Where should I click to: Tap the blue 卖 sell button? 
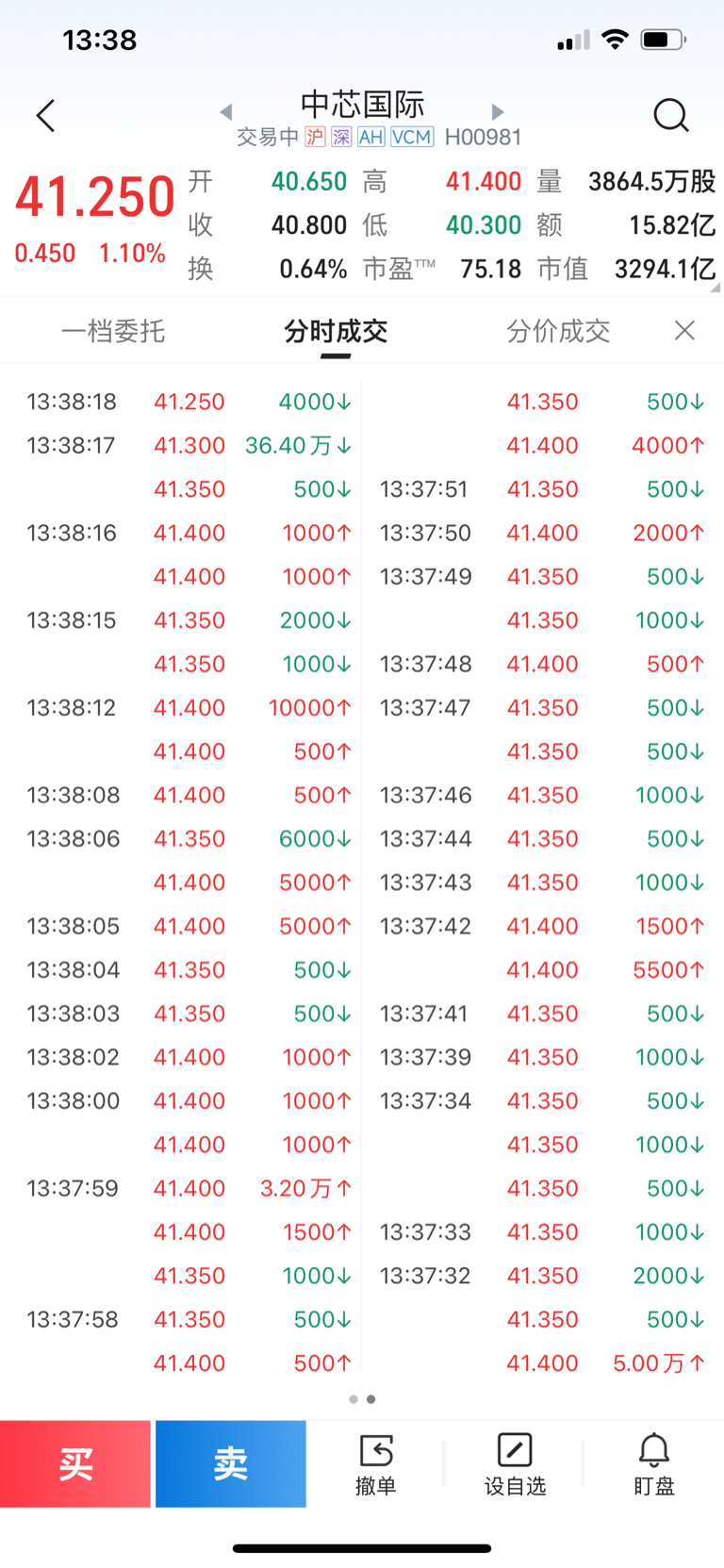[x=231, y=1464]
